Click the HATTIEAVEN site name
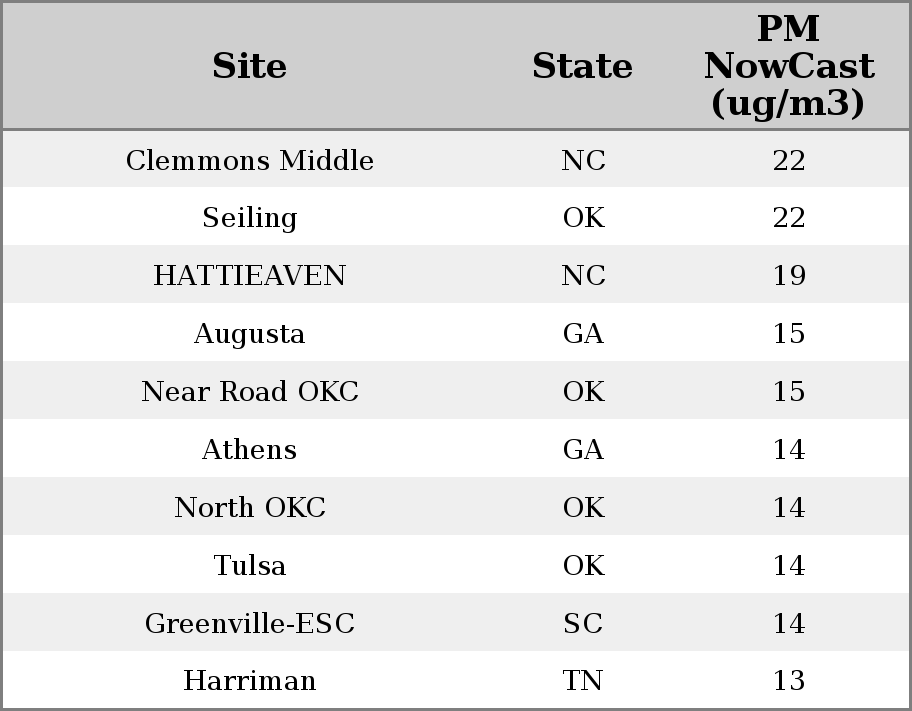Screen dimensions: 912x711 [x=250, y=276]
